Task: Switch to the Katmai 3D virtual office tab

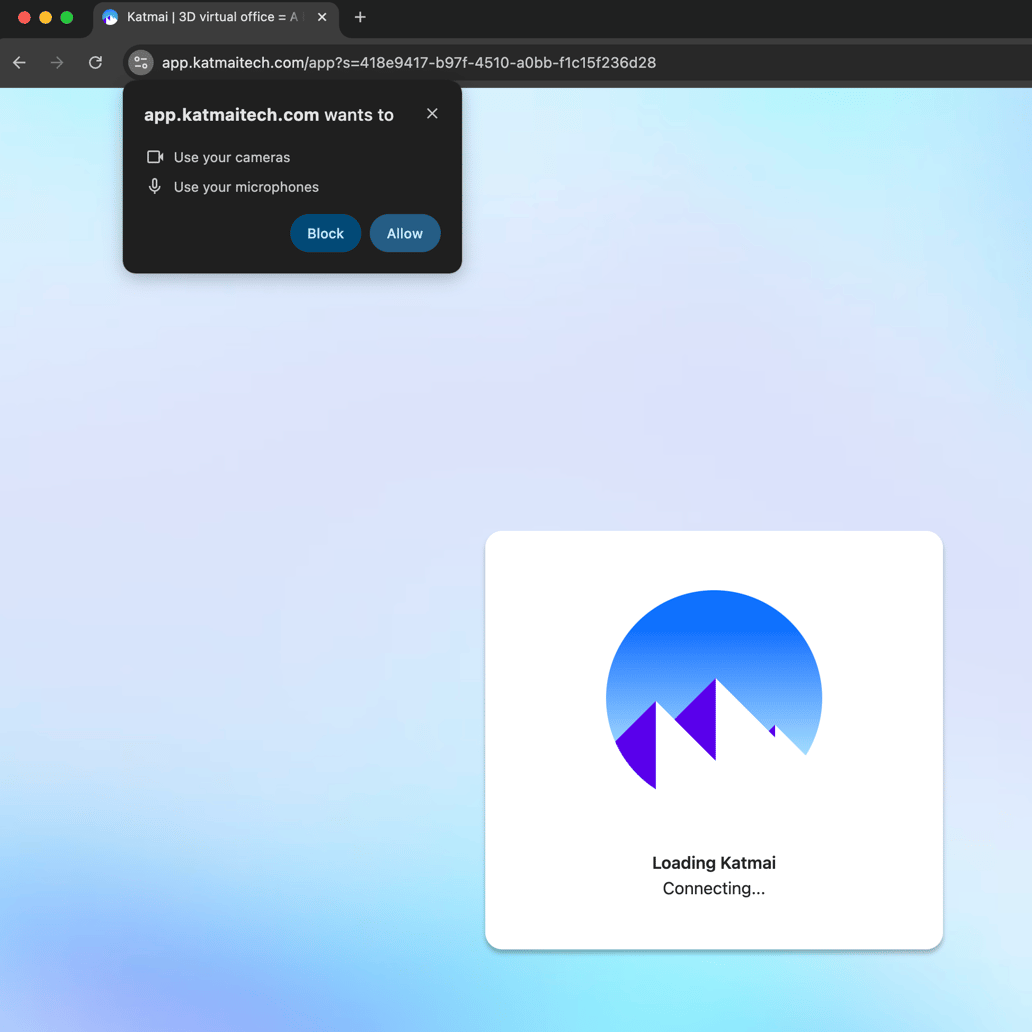Action: tap(215, 17)
